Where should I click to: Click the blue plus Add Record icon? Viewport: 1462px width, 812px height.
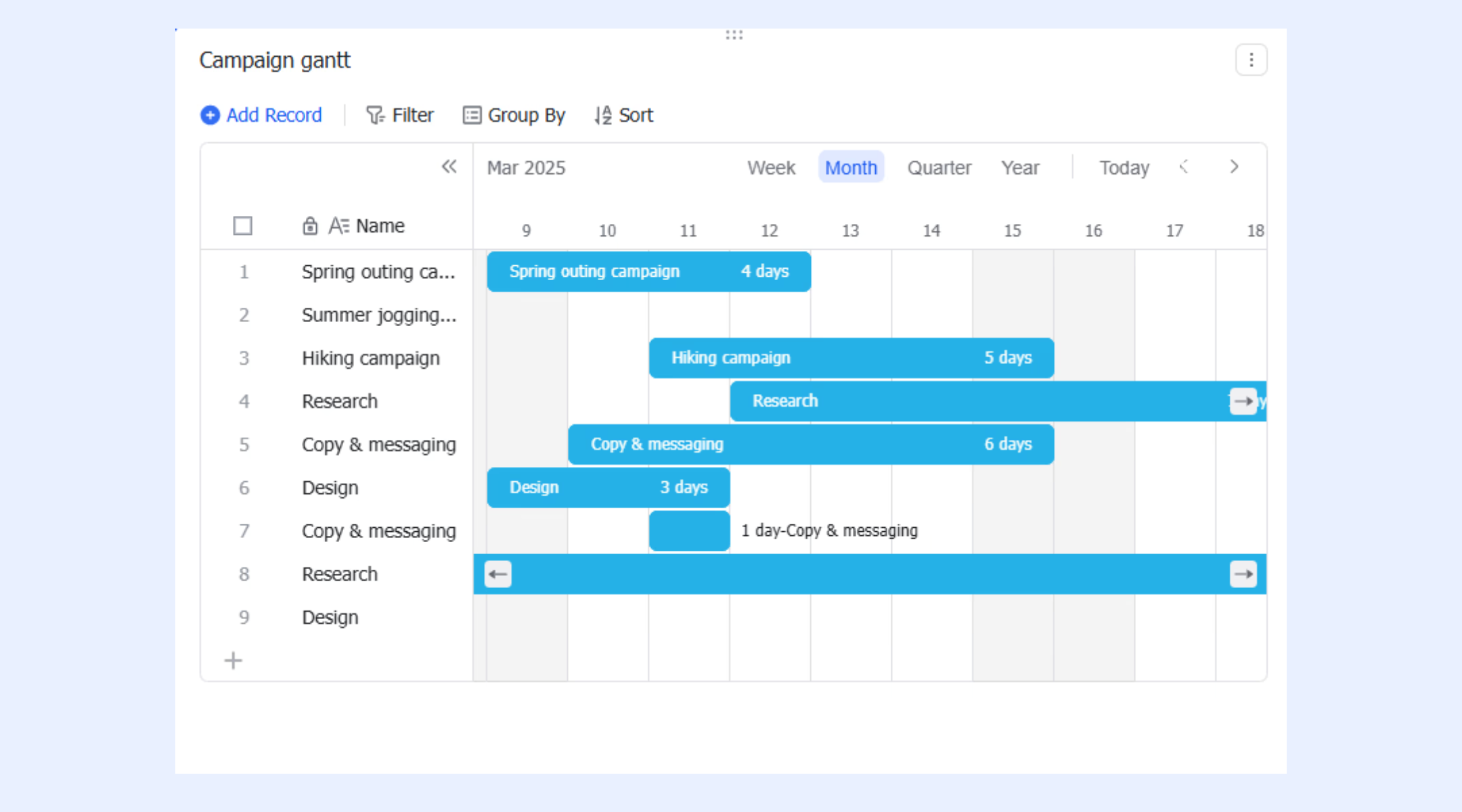[210, 115]
